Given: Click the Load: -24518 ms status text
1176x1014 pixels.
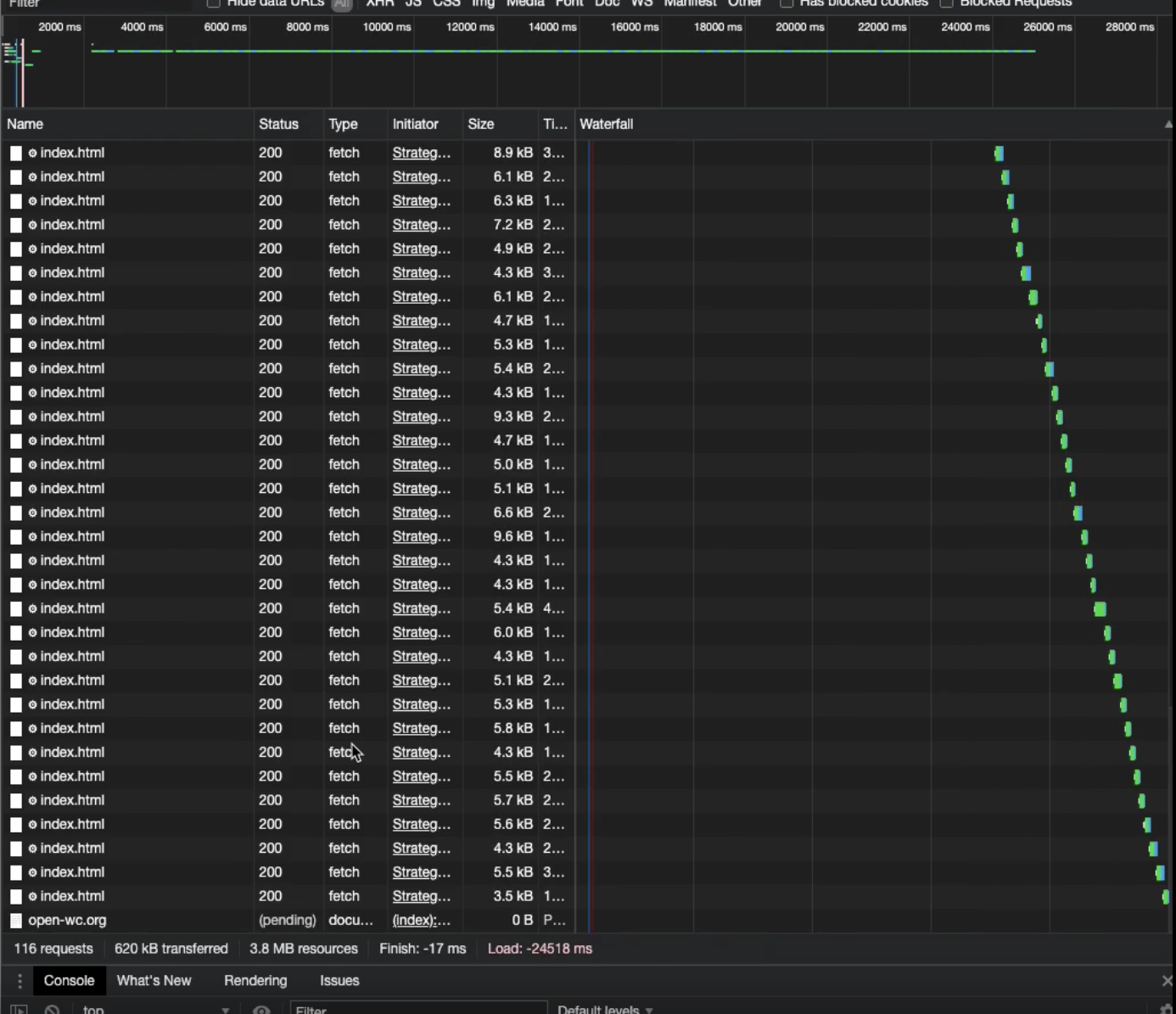Looking at the screenshot, I should (x=540, y=949).
